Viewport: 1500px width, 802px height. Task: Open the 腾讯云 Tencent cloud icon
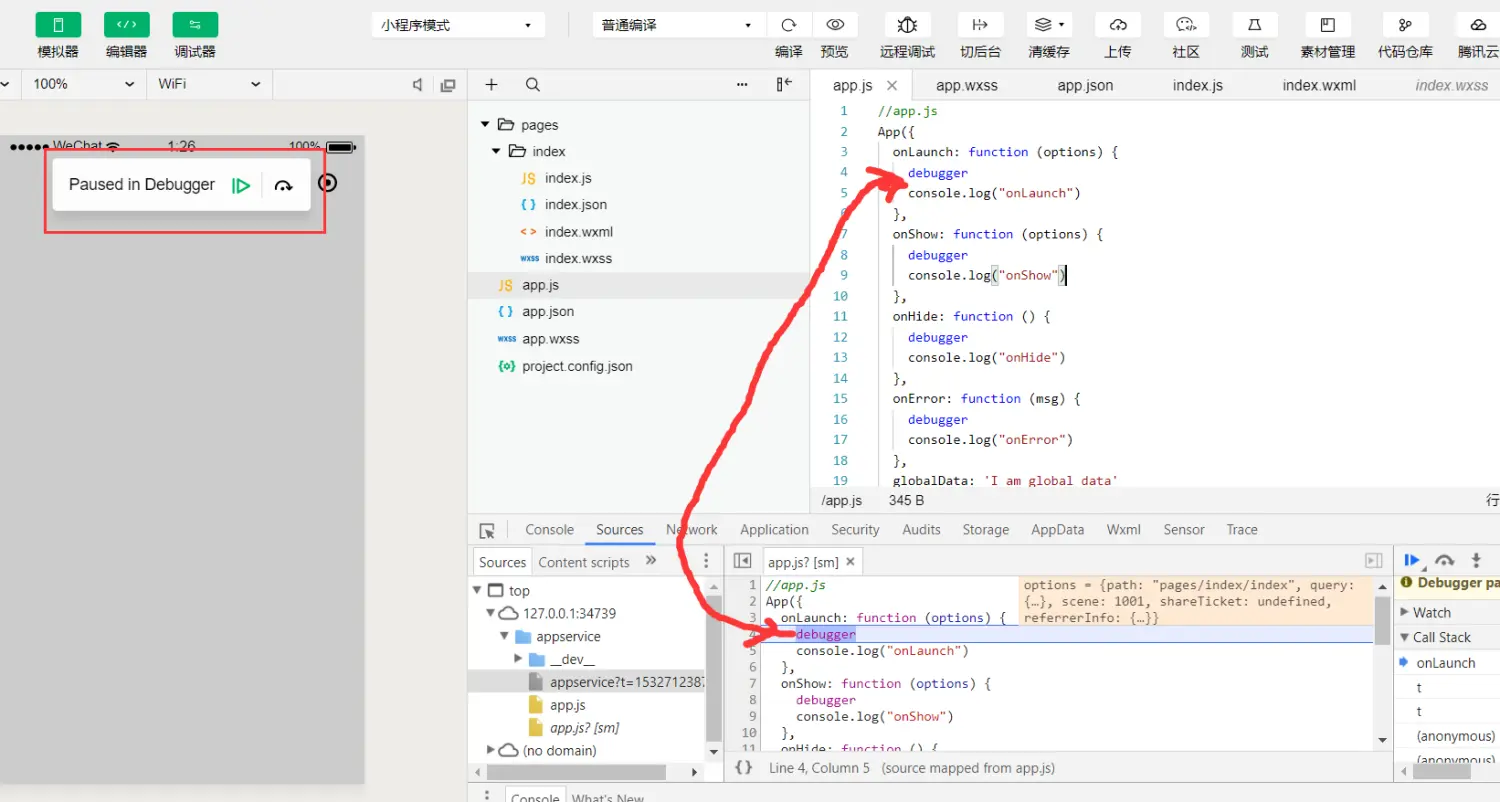click(x=1478, y=25)
